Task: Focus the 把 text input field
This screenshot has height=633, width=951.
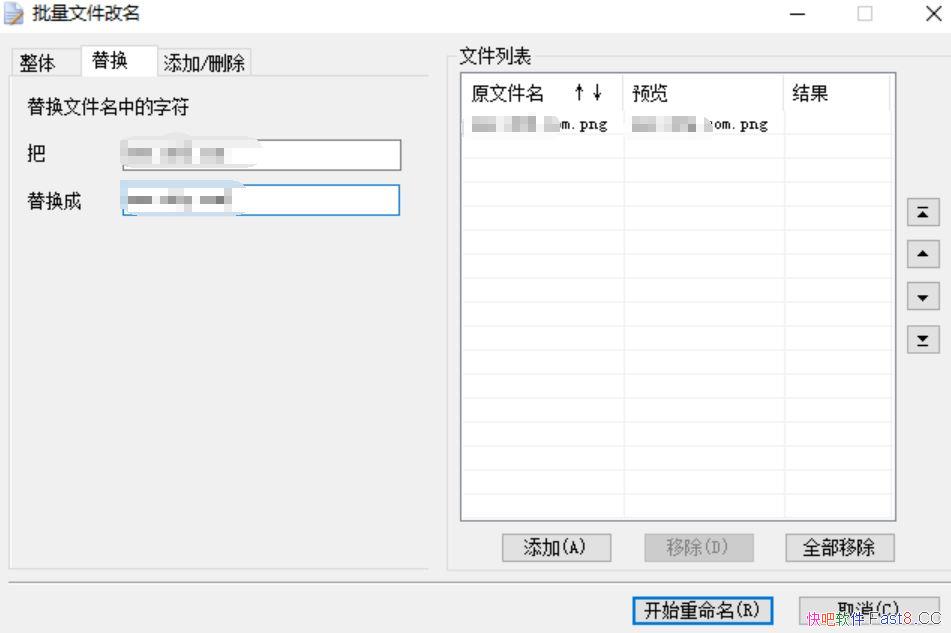Action: coord(261,155)
